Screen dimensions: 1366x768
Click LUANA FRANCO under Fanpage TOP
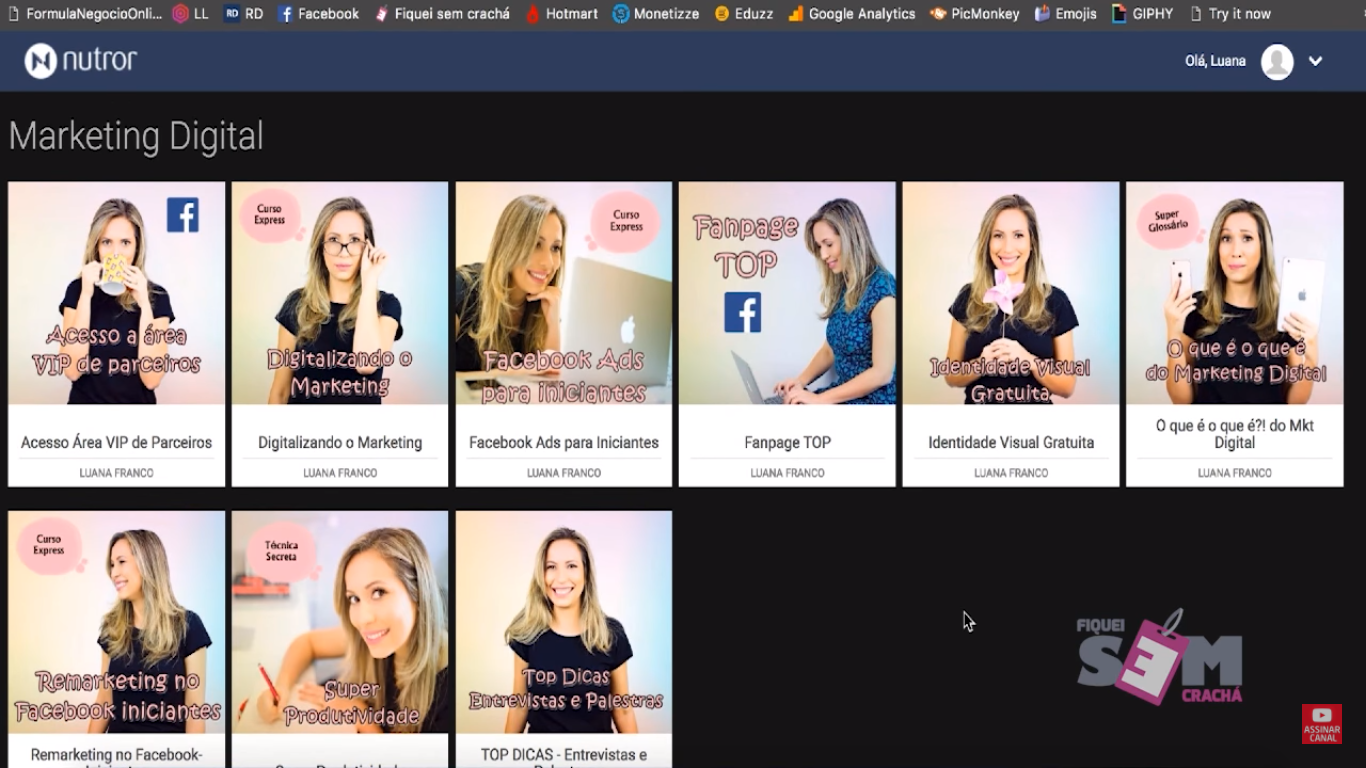(x=787, y=473)
